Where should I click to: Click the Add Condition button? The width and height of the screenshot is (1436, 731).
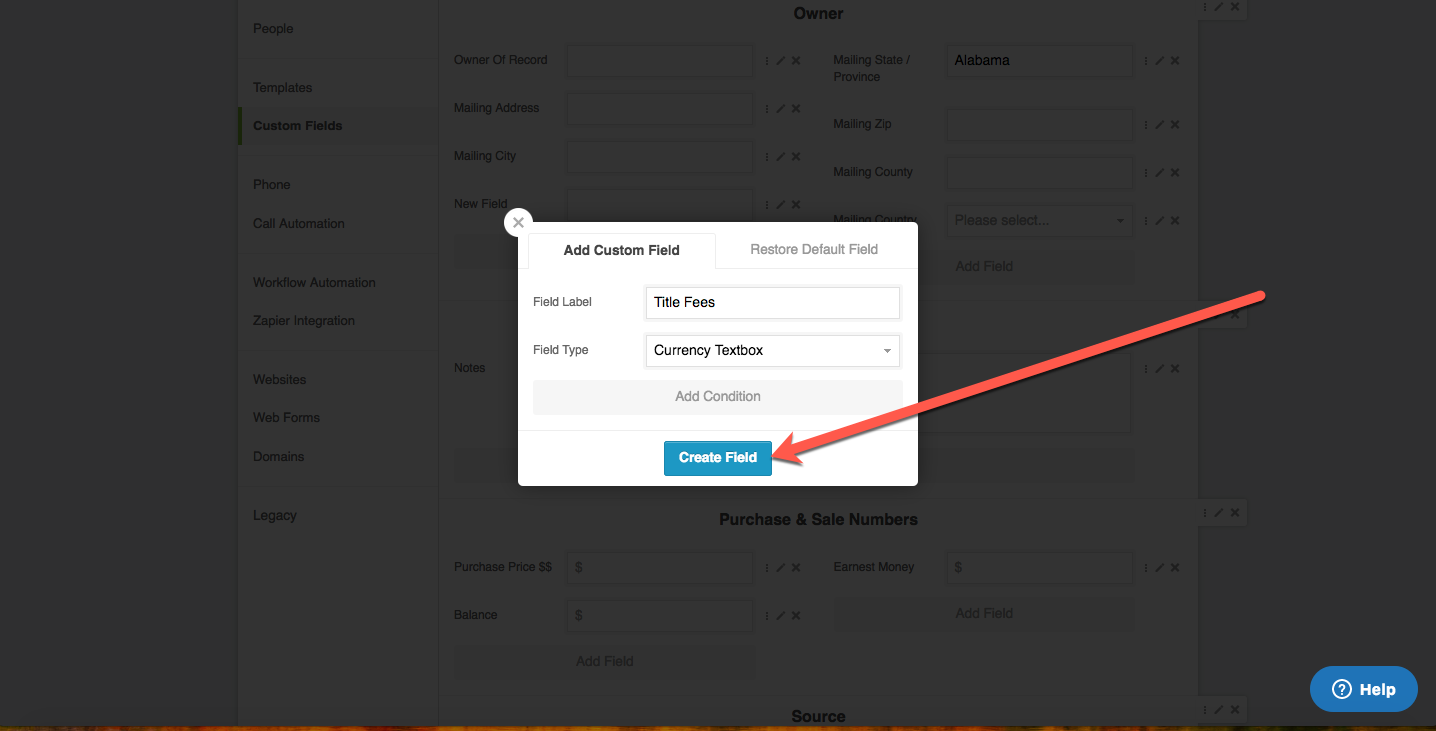(x=718, y=396)
